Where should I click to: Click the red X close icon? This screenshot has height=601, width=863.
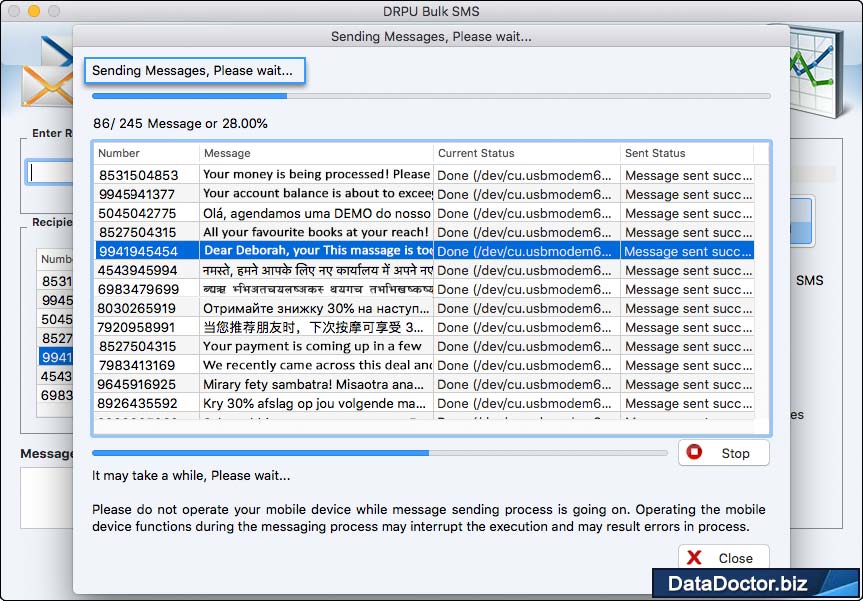[695, 558]
